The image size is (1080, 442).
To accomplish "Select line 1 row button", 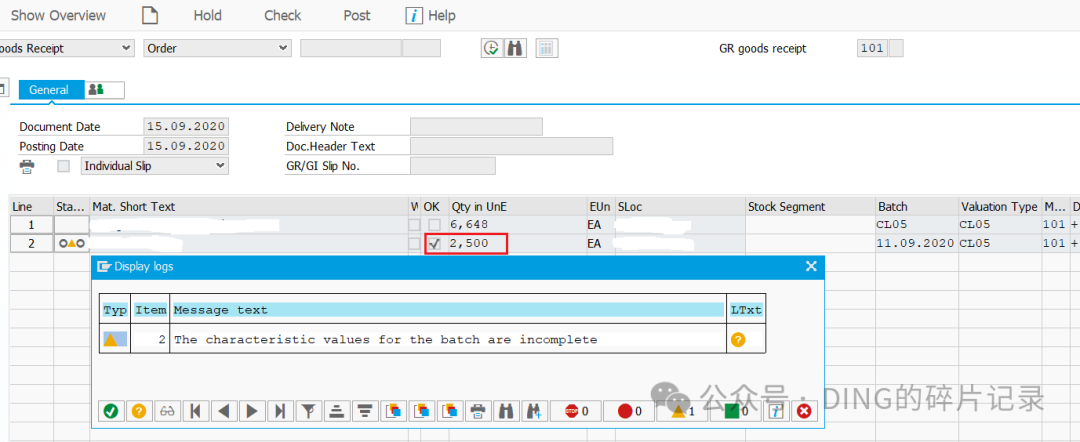I will coord(32,224).
